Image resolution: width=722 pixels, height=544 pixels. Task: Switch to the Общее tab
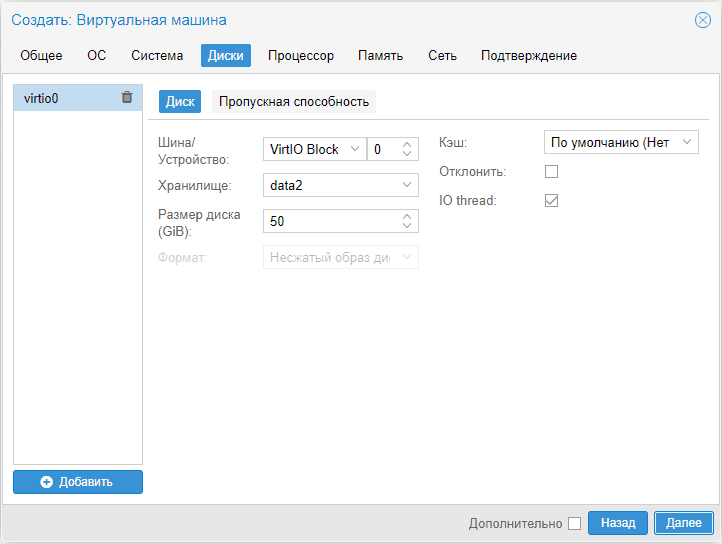[x=41, y=55]
